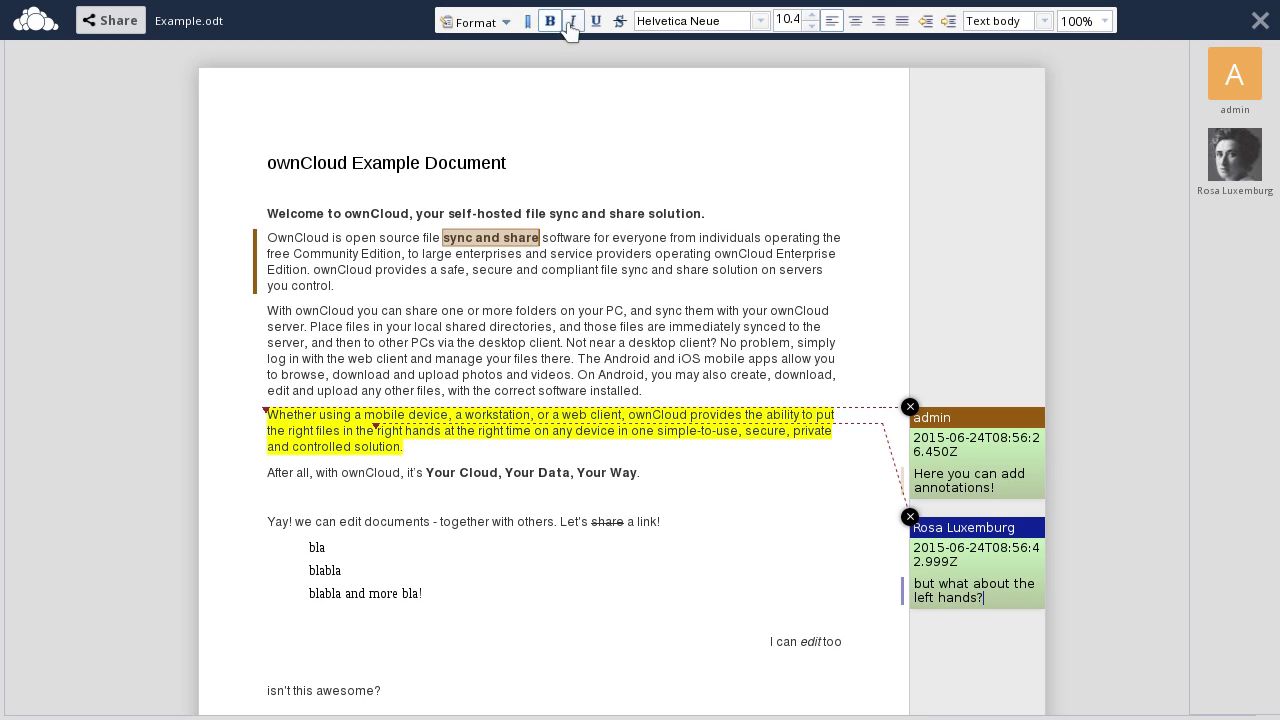Screen dimensions: 1280x720
Task: Click the 'blabla and more bla!' line
Action: (x=365, y=594)
